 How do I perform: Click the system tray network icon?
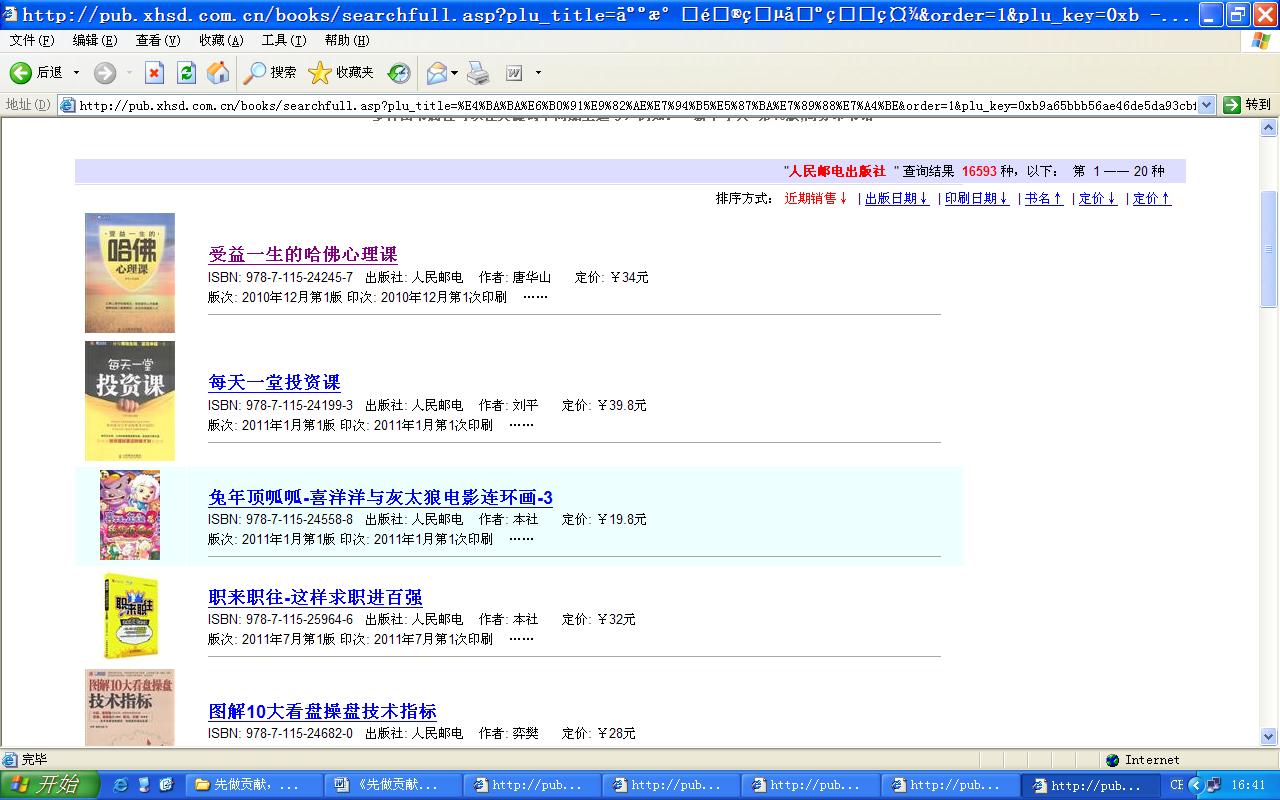[1214, 786]
